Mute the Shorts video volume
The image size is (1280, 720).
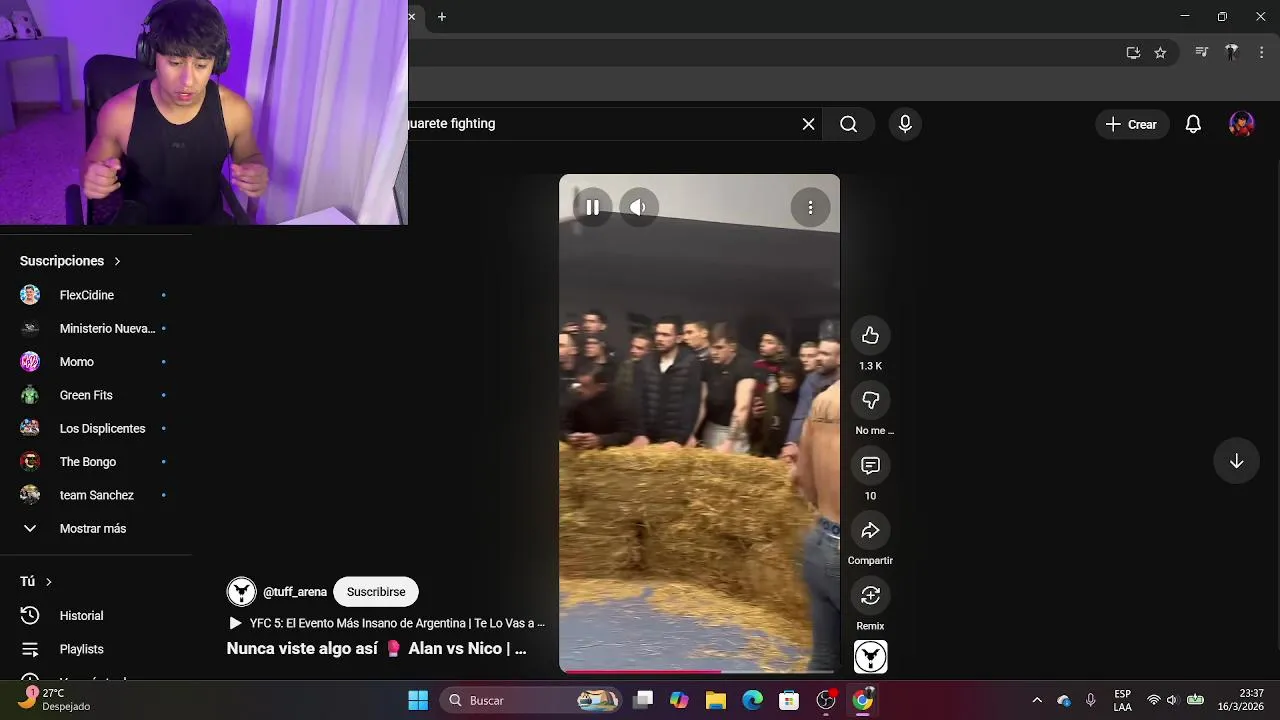(x=638, y=207)
